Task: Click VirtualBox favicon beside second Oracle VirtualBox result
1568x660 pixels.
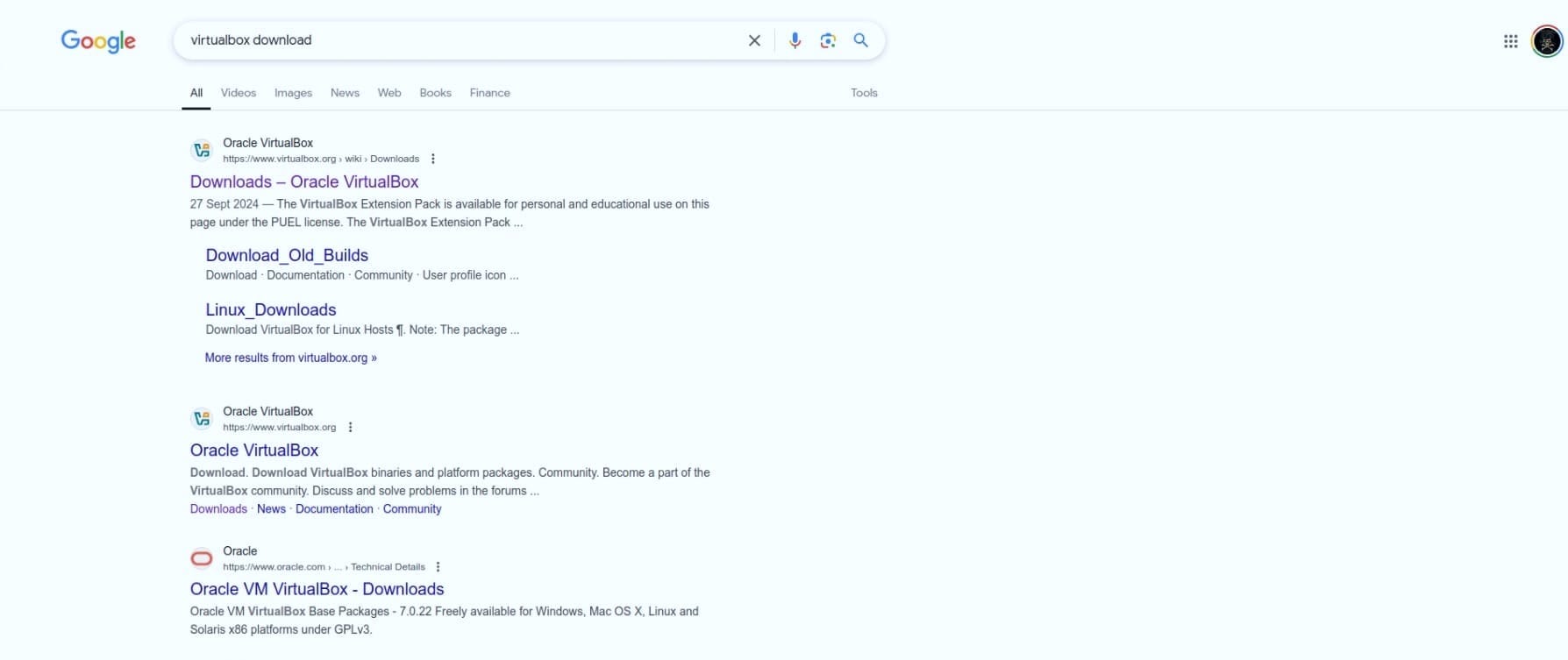Action: tap(202, 418)
